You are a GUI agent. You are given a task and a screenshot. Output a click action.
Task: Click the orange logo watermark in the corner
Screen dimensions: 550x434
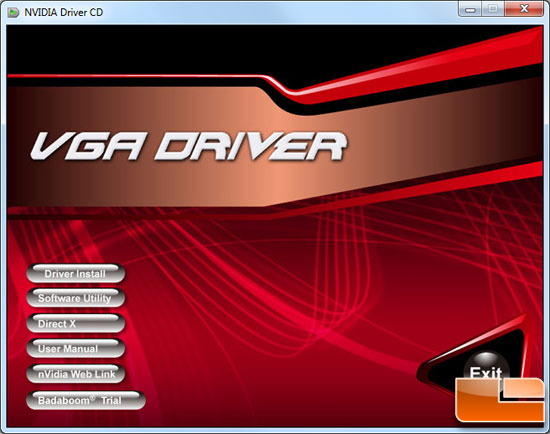click(500, 399)
